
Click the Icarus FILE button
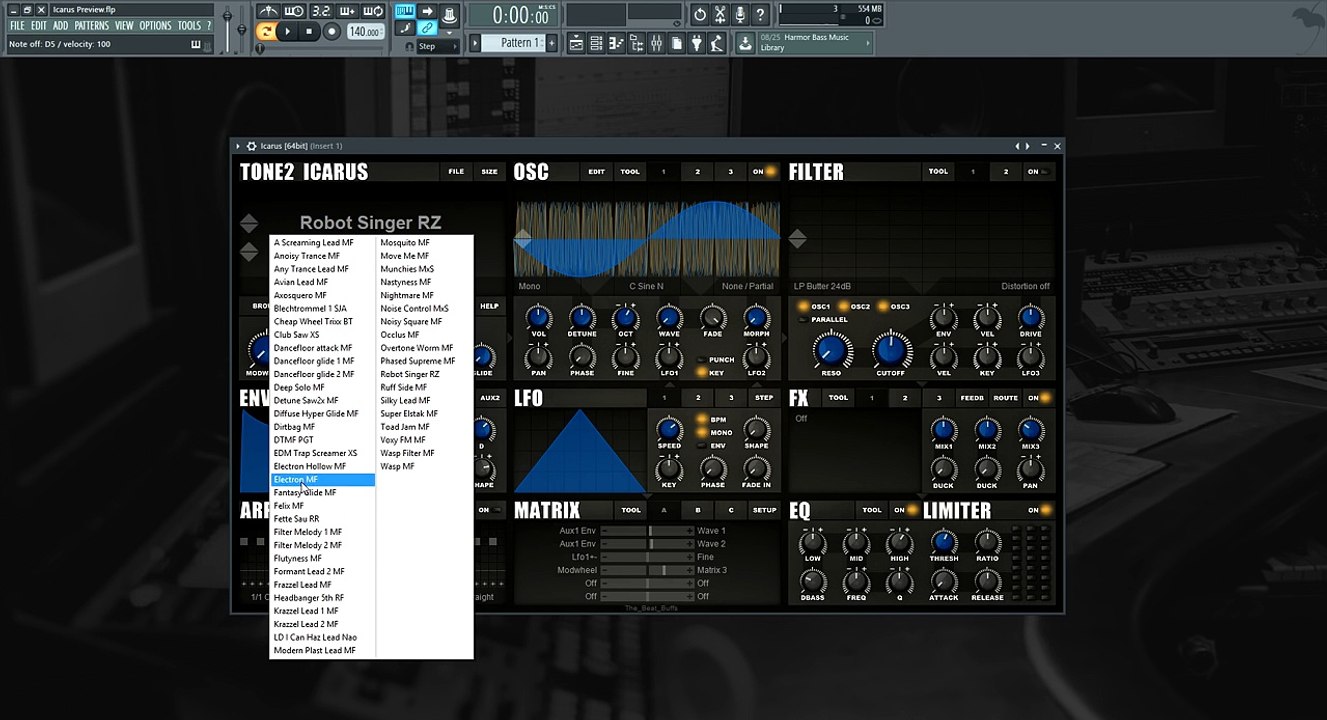[456, 172]
